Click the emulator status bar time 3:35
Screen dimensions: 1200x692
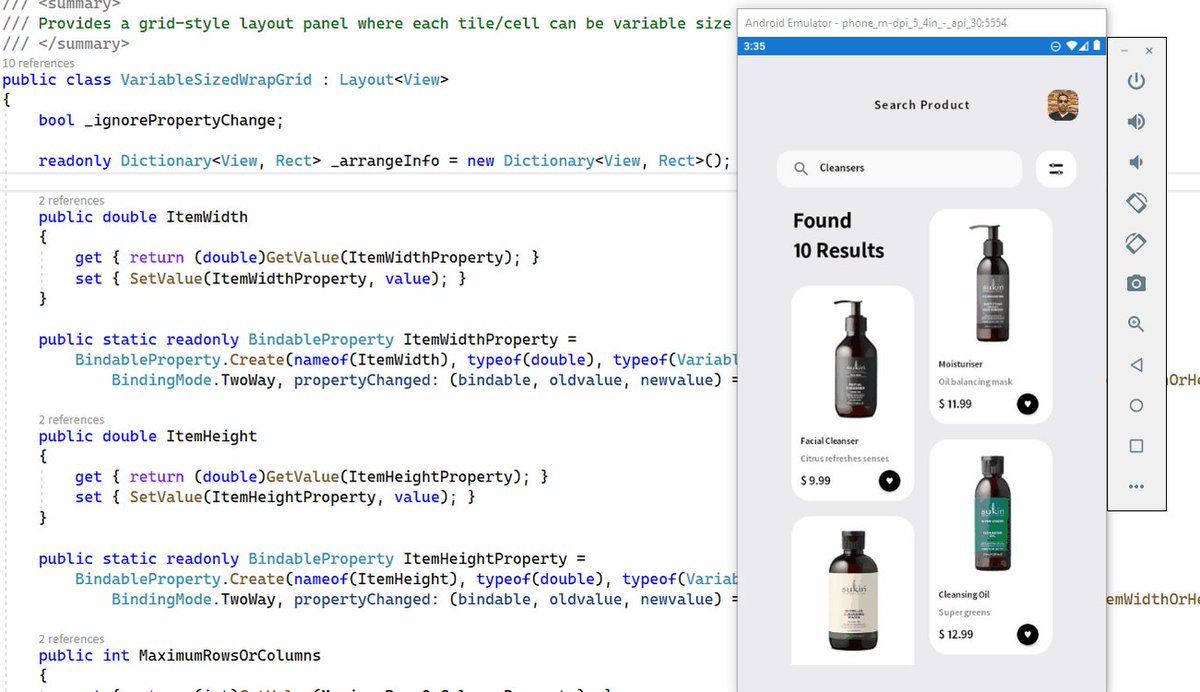click(x=754, y=47)
